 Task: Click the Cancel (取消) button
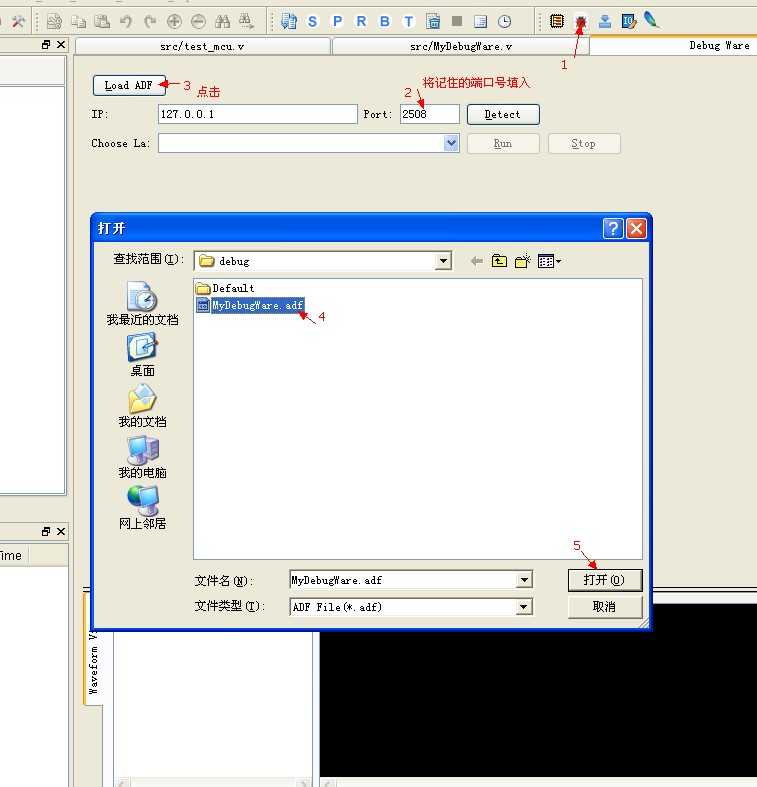click(x=605, y=607)
